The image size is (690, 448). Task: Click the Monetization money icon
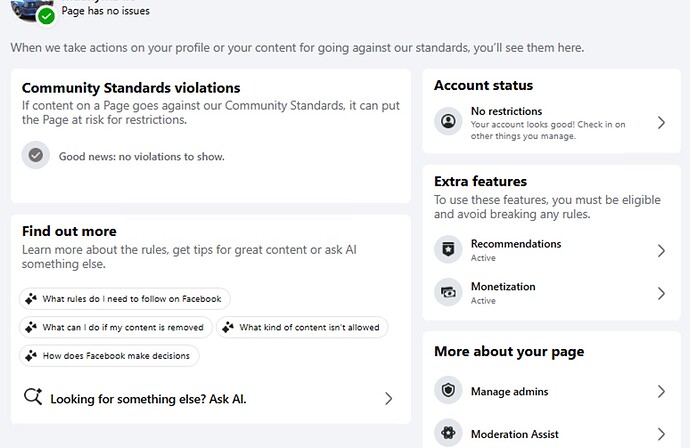[x=448, y=292]
